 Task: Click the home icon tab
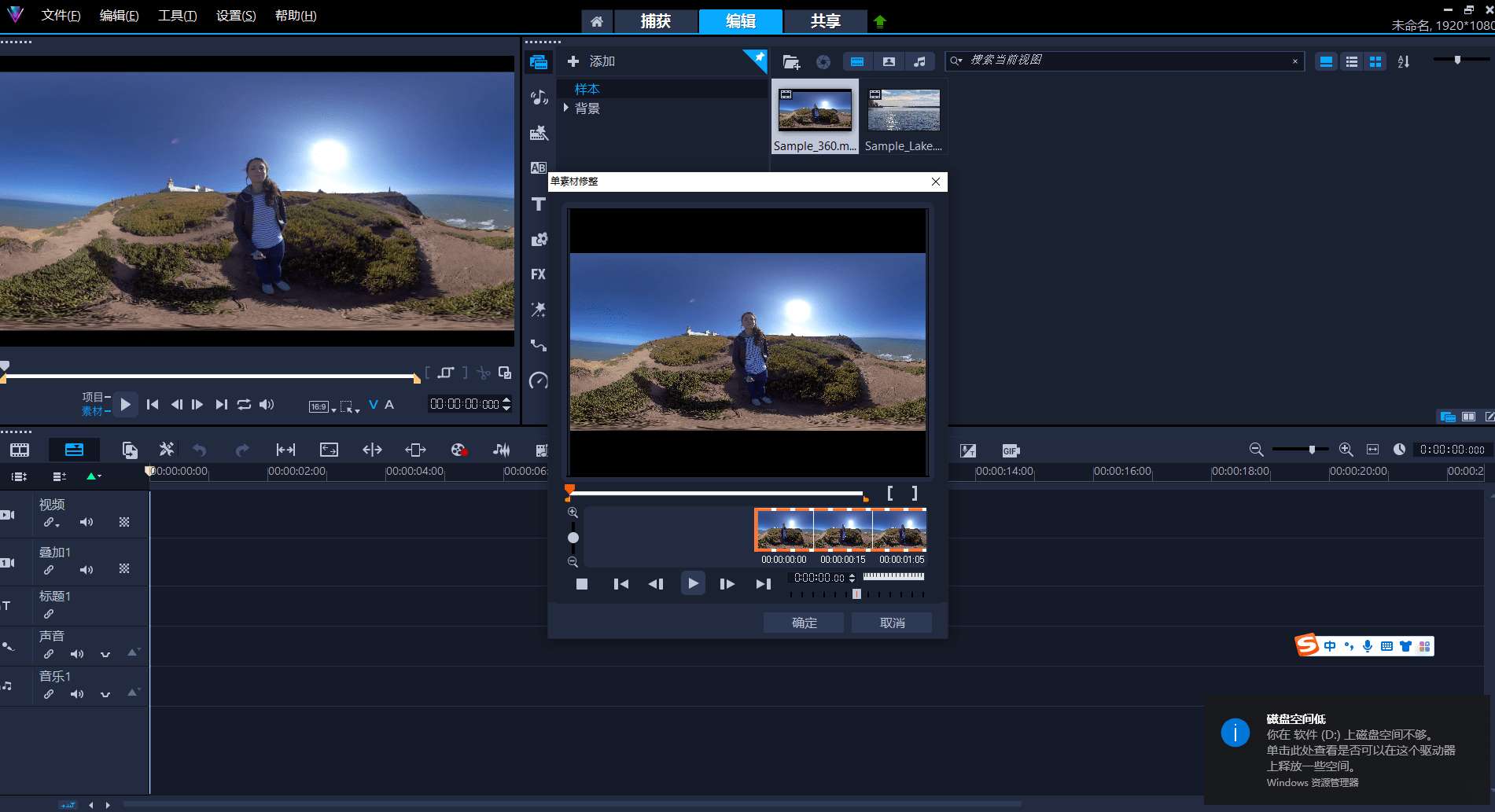597,21
